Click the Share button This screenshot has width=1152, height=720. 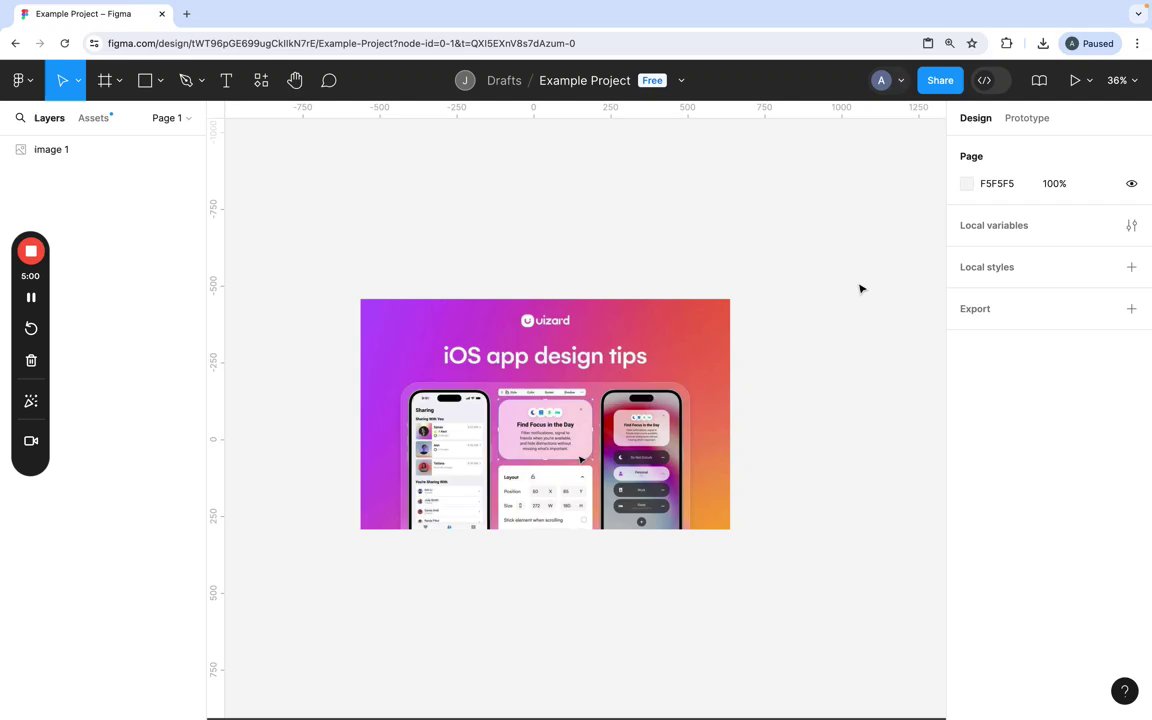click(x=940, y=80)
